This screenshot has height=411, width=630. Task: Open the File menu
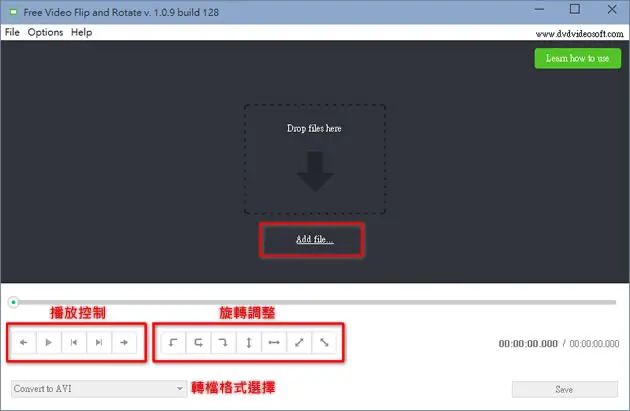(12, 32)
